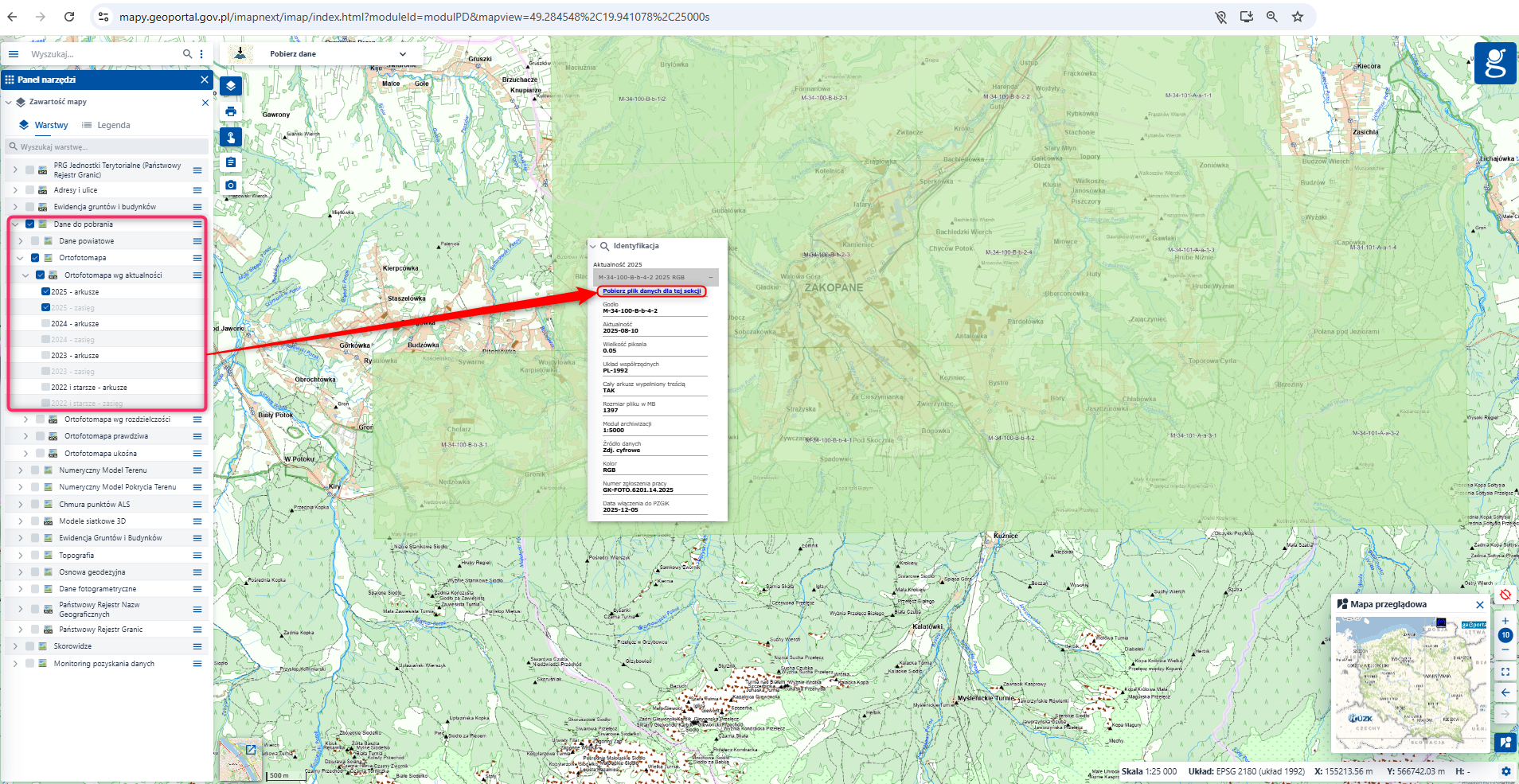Disable GPS location tracking icon
Viewport: 1519px width, 784px height.
[1505, 595]
